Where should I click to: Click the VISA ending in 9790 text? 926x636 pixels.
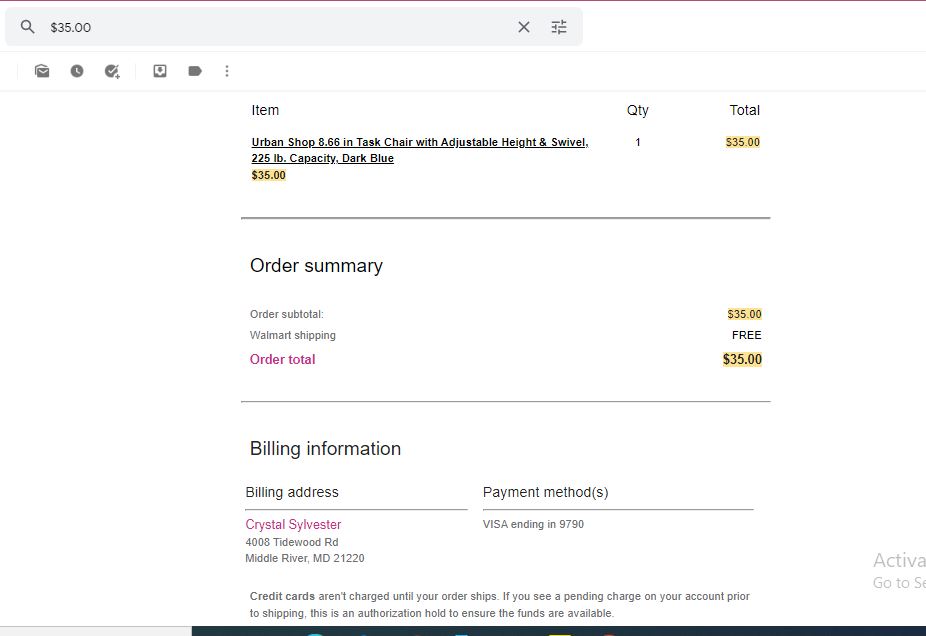[x=533, y=524]
